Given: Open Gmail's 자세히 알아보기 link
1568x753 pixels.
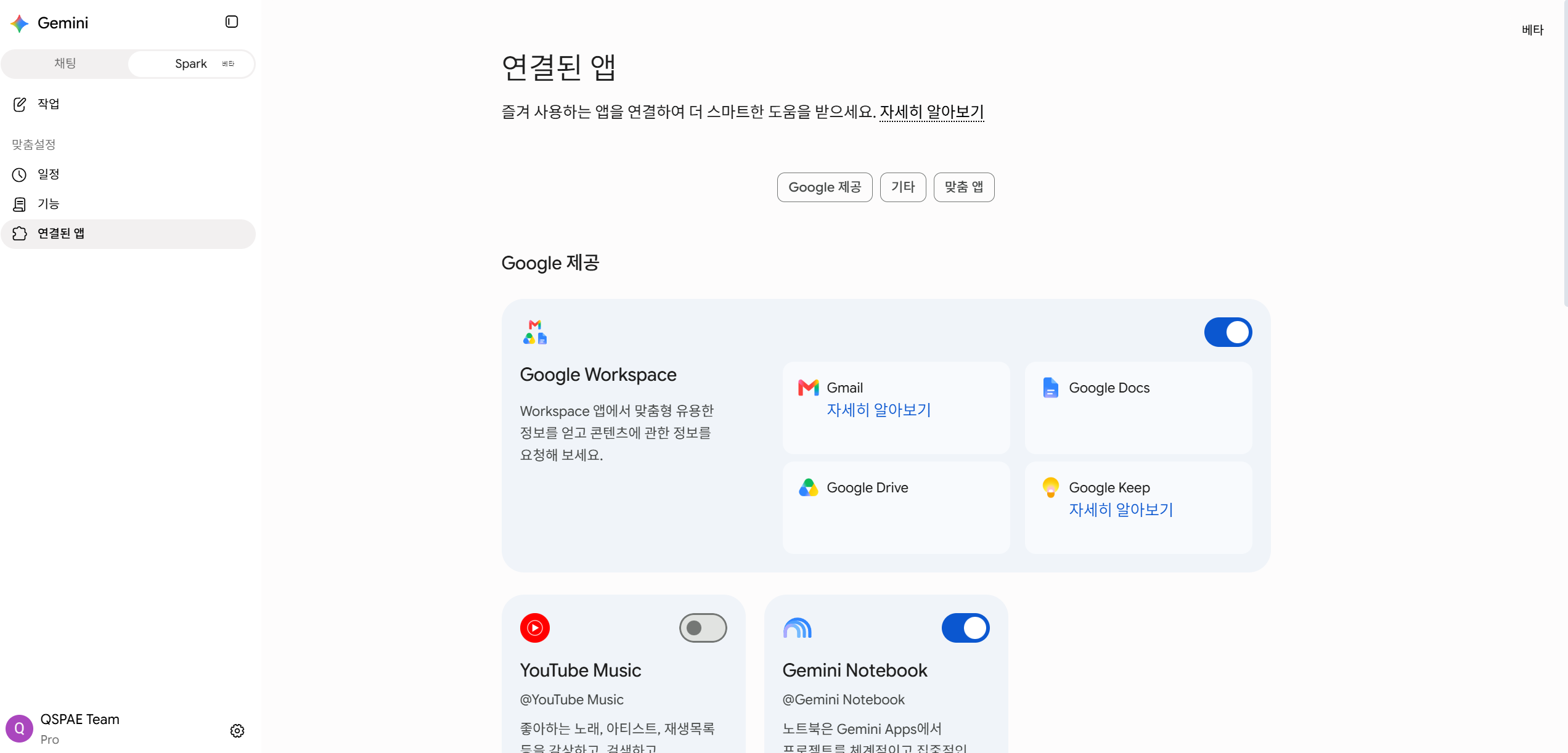Looking at the screenshot, I should point(879,410).
